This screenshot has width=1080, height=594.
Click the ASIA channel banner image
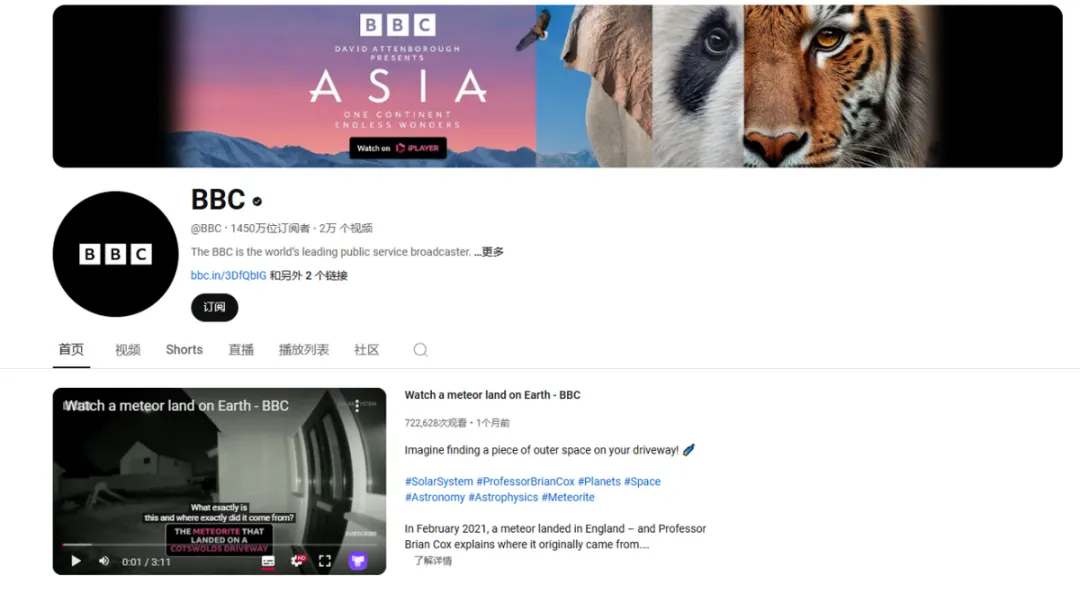[x=557, y=86]
